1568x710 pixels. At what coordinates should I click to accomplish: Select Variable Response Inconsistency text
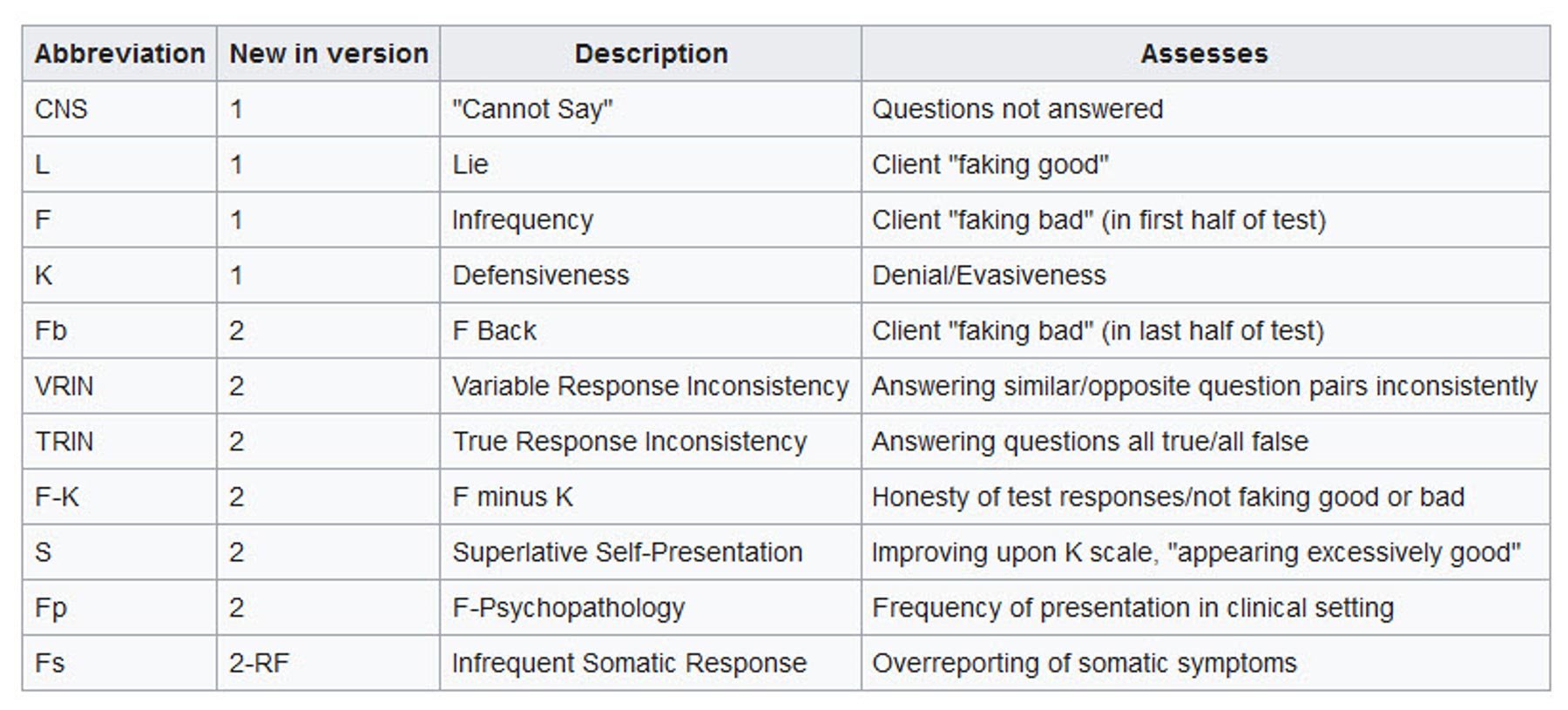pos(650,386)
